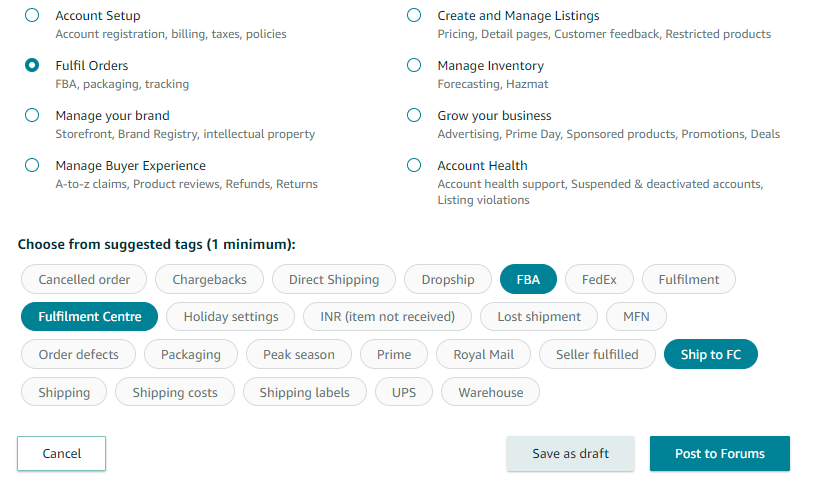Select the Peak season tag
The height and width of the screenshot is (480, 817).
tap(299, 354)
